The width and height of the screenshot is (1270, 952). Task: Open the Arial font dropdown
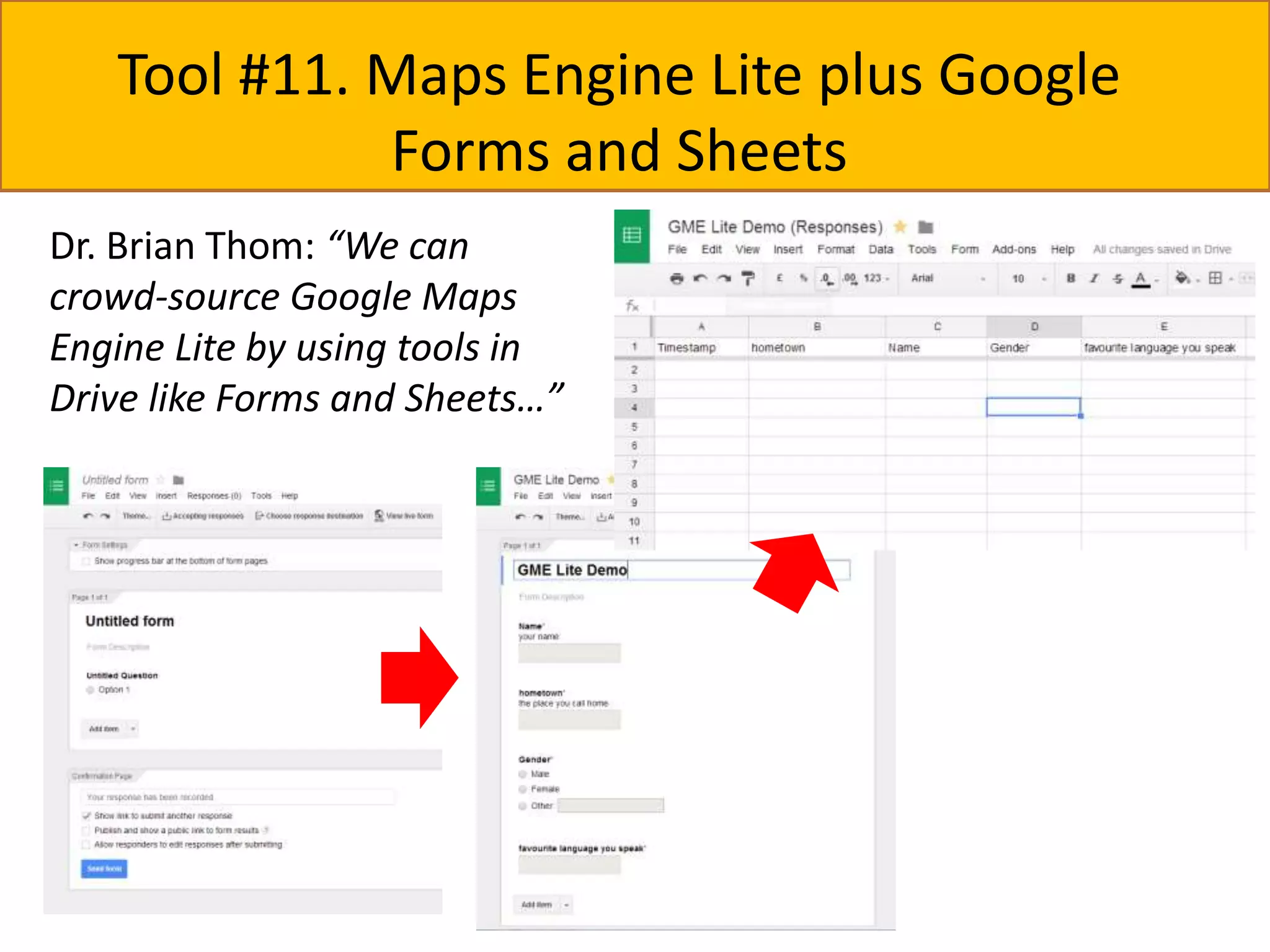[x=947, y=278]
